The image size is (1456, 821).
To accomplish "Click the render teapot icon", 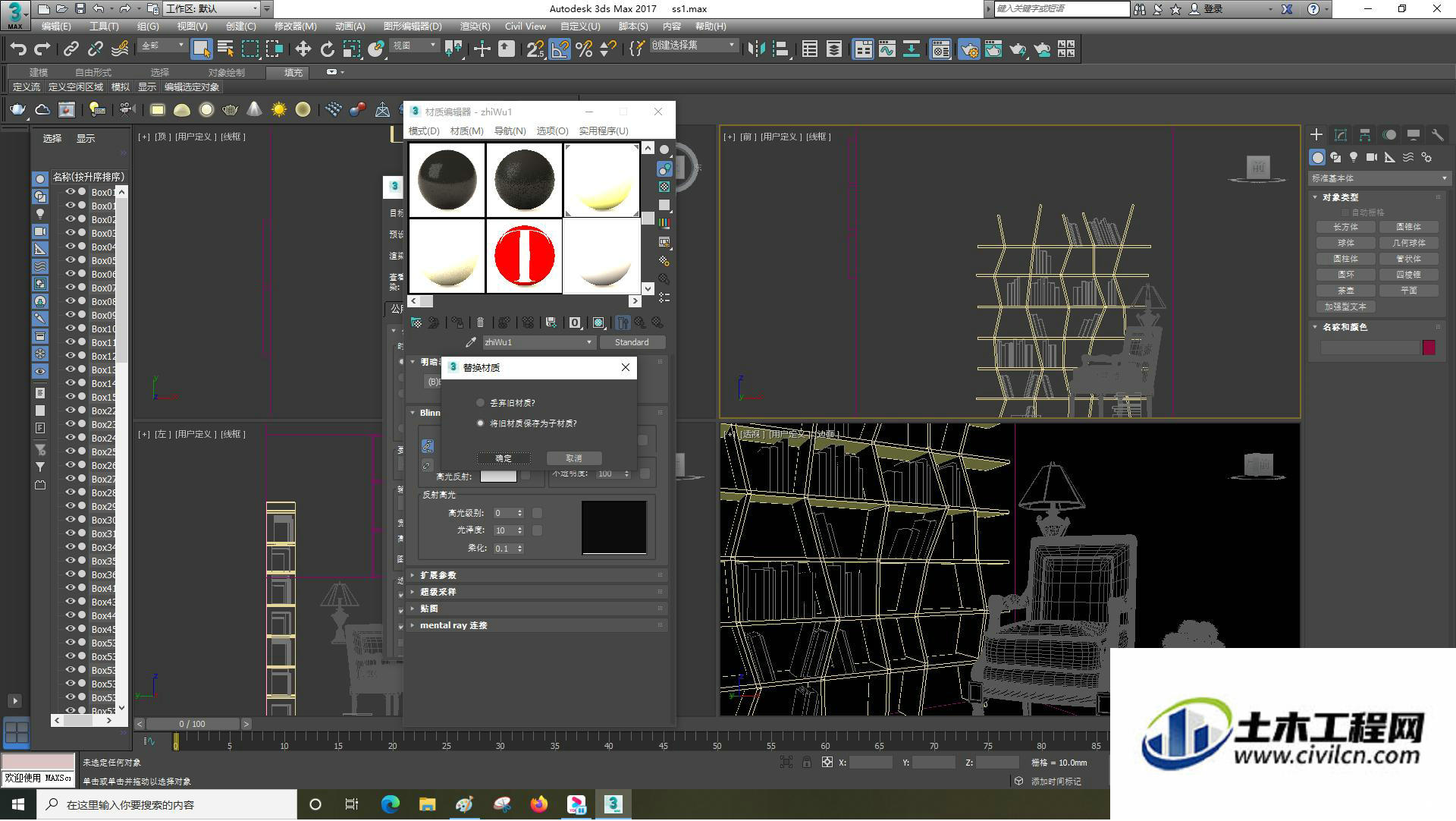I will point(1018,49).
